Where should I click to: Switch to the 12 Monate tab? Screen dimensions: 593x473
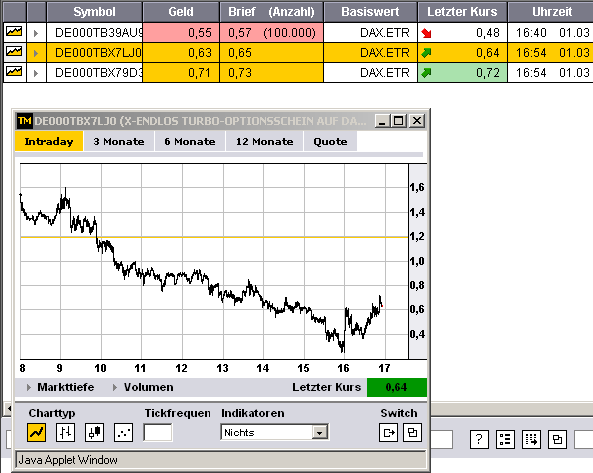pyautogui.click(x=265, y=141)
